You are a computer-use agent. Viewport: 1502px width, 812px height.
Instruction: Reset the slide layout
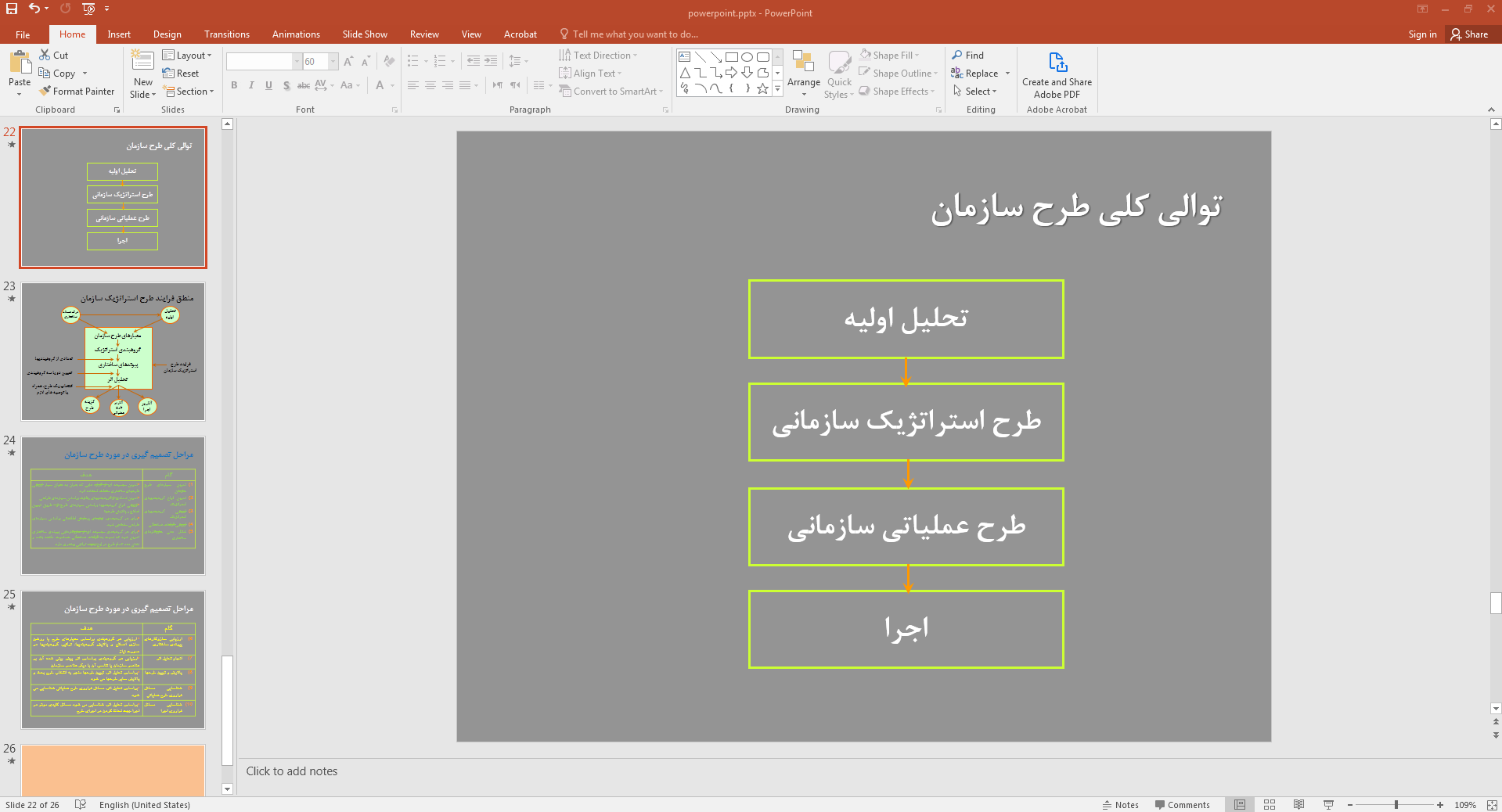[x=181, y=73]
